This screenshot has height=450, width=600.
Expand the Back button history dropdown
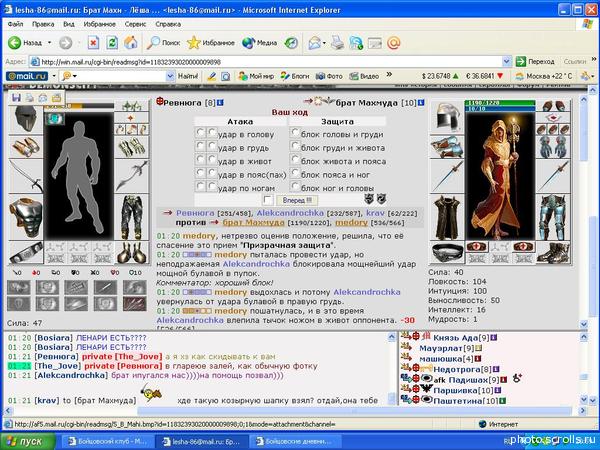point(49,42)
